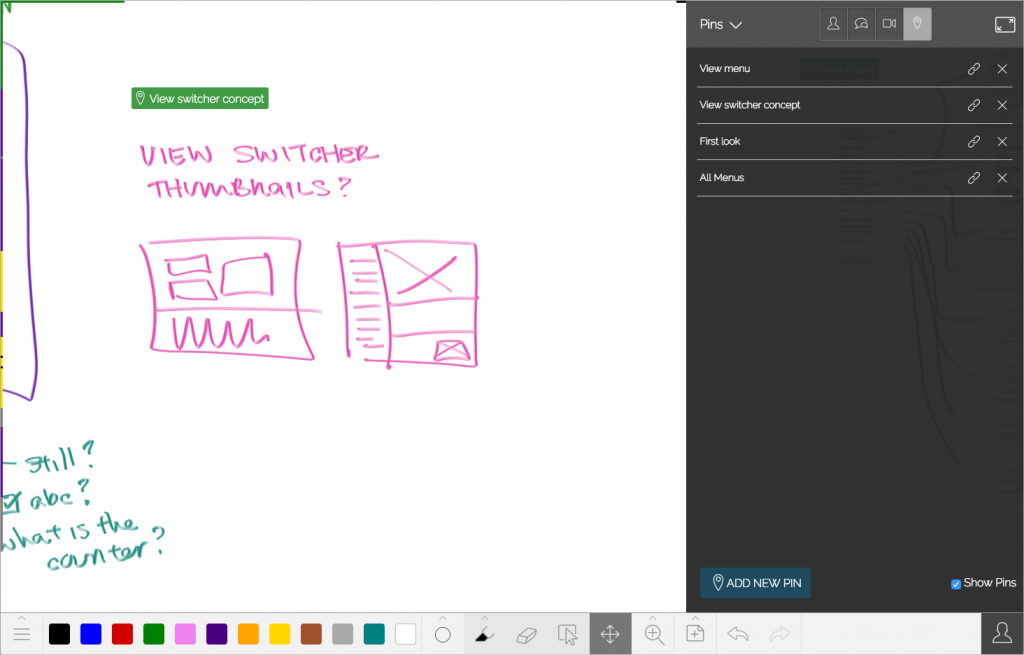Image resolution: width=1024 pixels, height=655 pixels.
Task: Choose the pen drawing tool
Action: click(484, 634)
